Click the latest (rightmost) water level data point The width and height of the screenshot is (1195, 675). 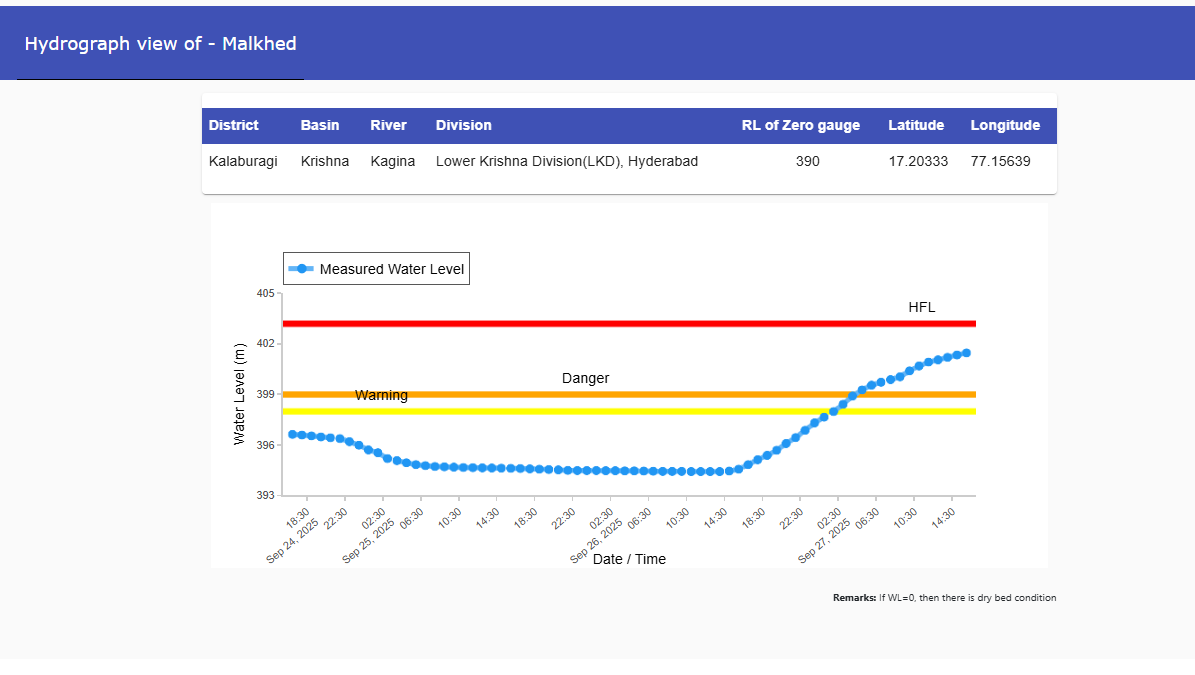point(966,353)
